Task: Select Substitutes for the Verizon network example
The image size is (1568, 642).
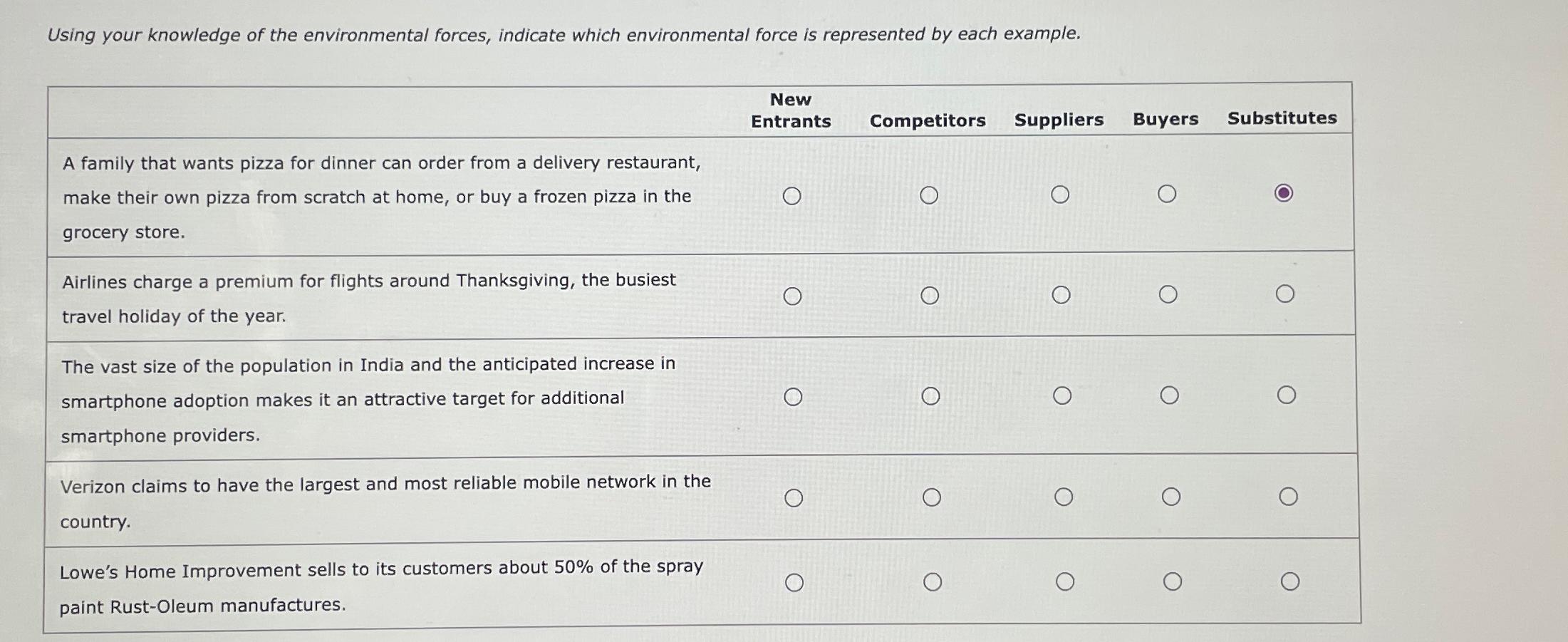Action: click(1288, 495)
